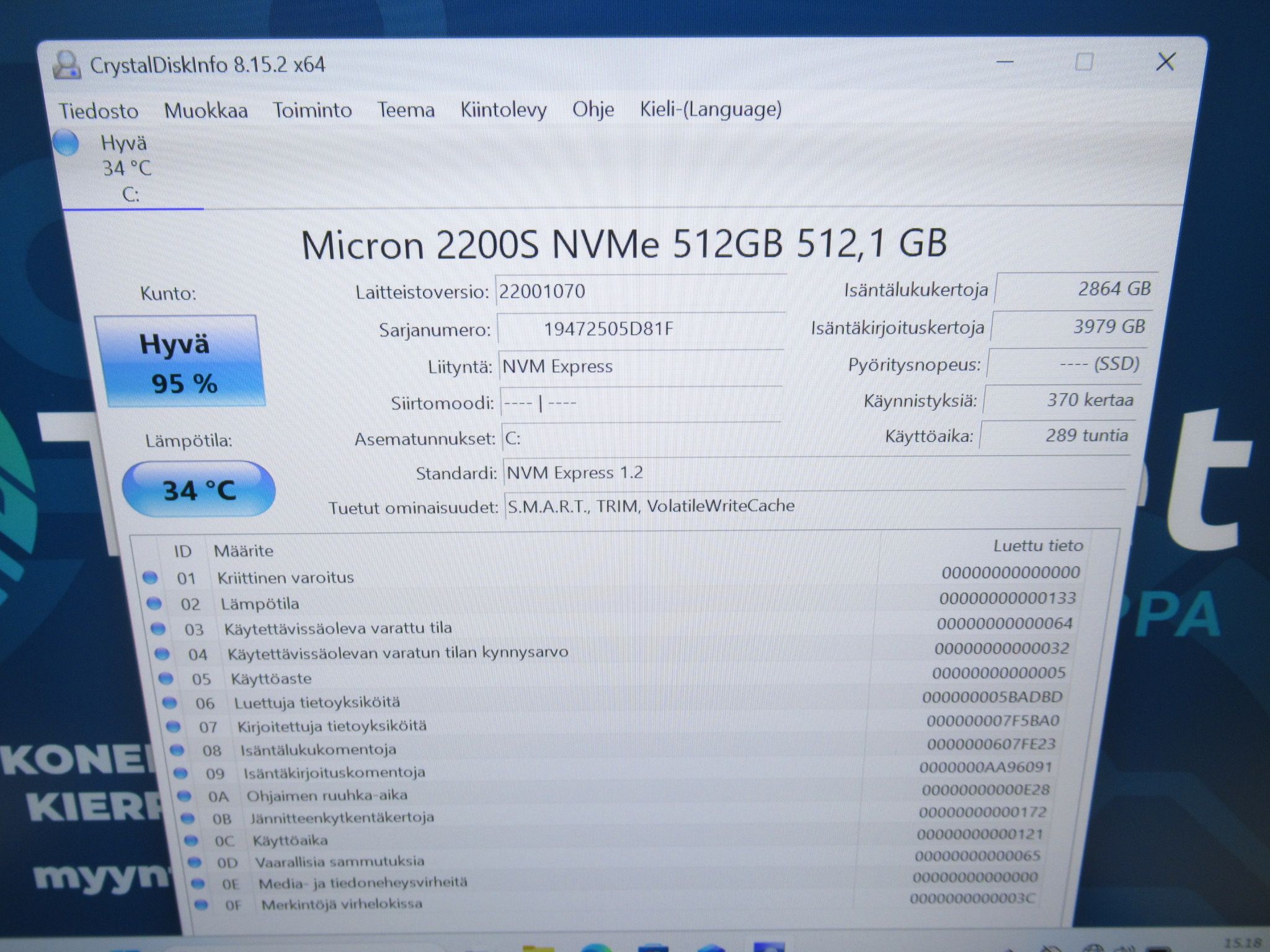1270x952 pixels.
Task: Select the Ohjaimen ruuhka-aika attribute name
Action: [x=327, y=795]
